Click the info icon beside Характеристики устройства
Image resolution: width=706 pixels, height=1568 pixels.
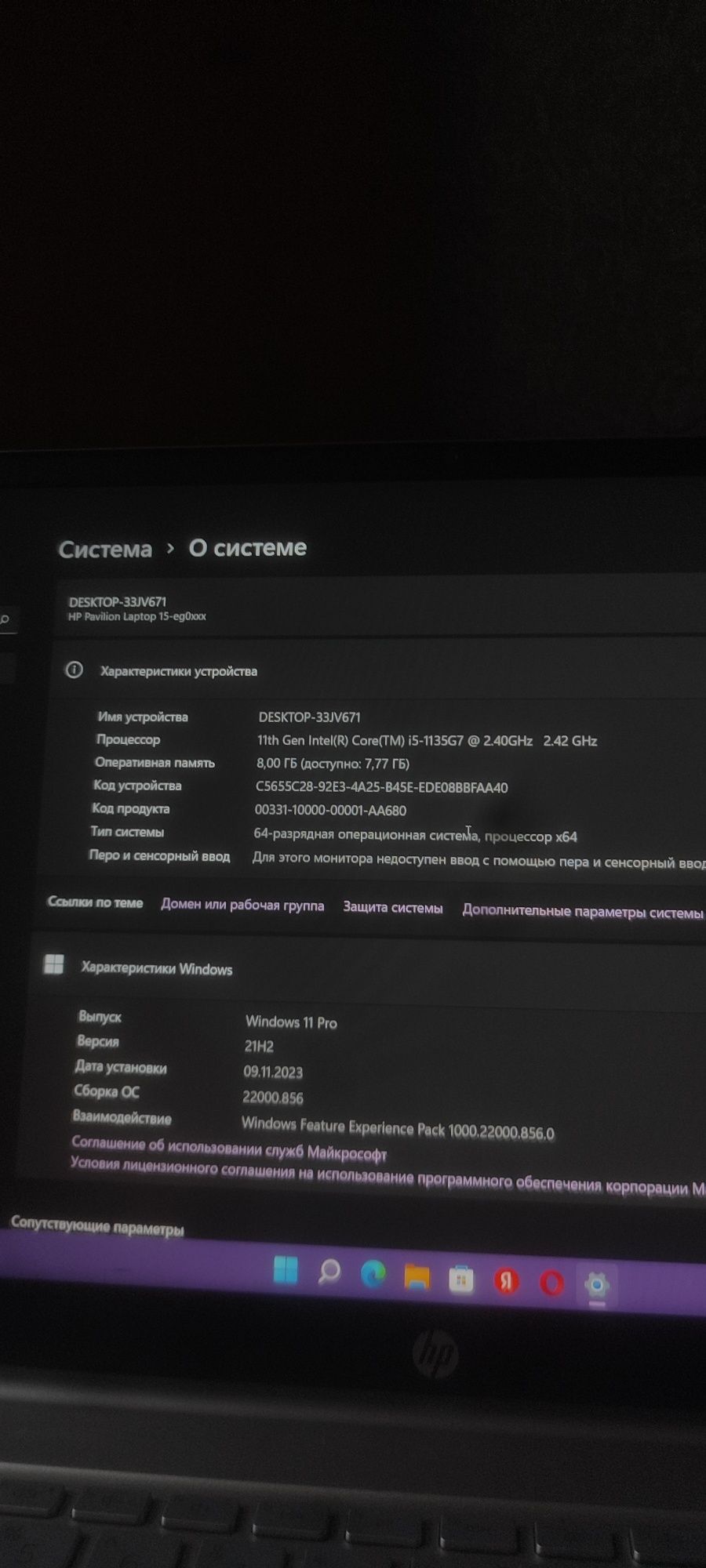click(x=74, y=670)
